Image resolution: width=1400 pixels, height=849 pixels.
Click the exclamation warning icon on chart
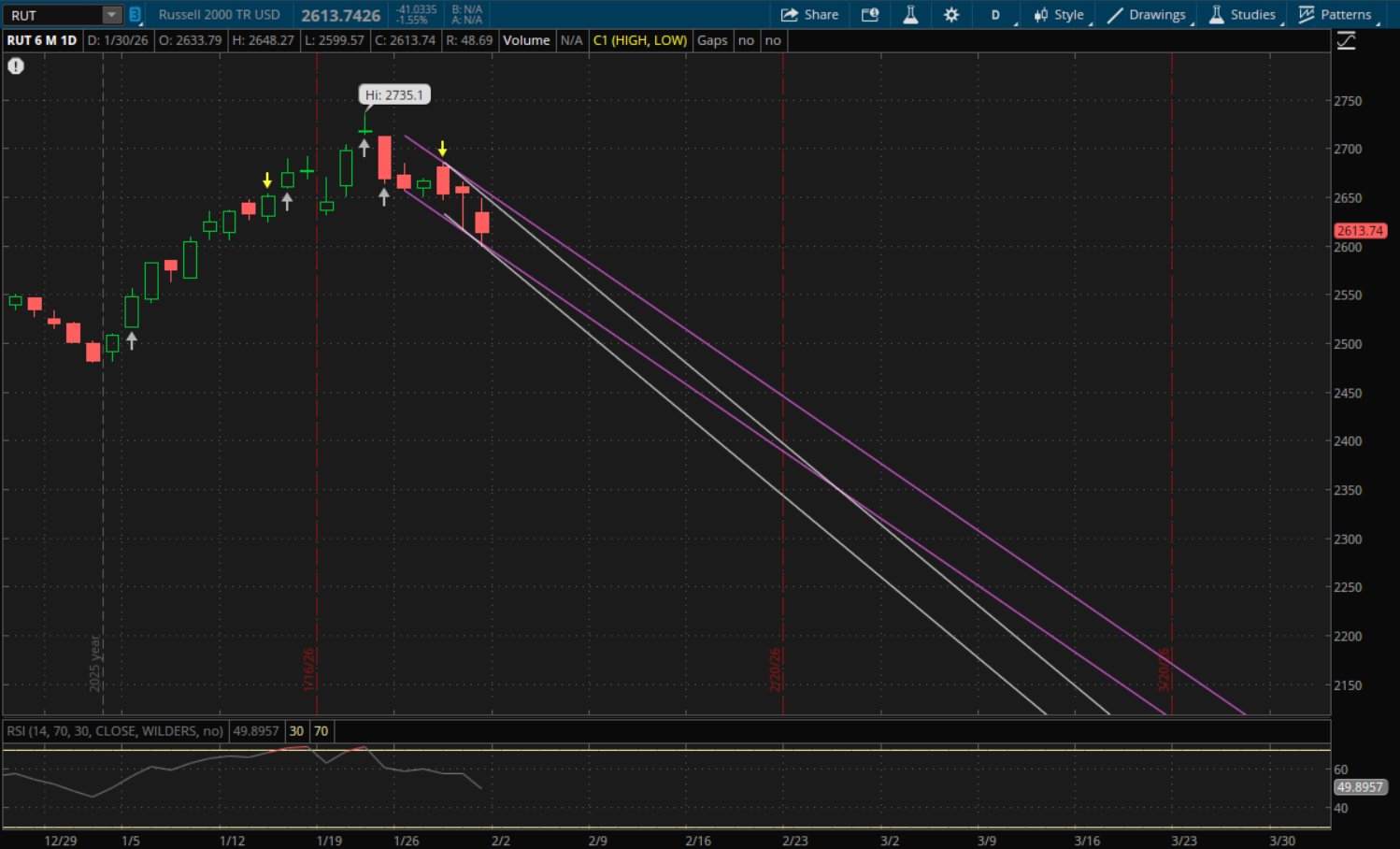[16, 66]
